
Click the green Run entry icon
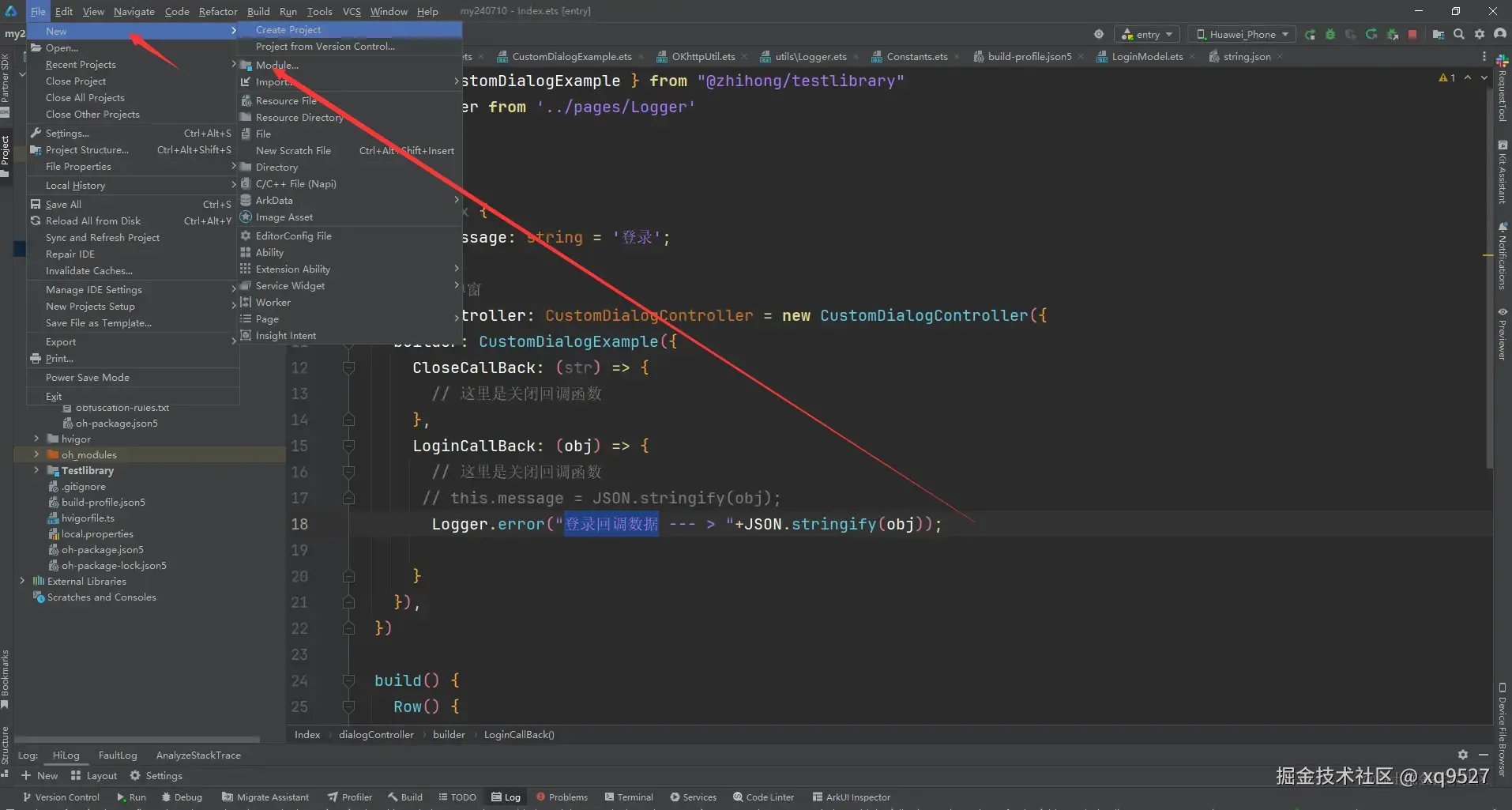coord(1310,34)
